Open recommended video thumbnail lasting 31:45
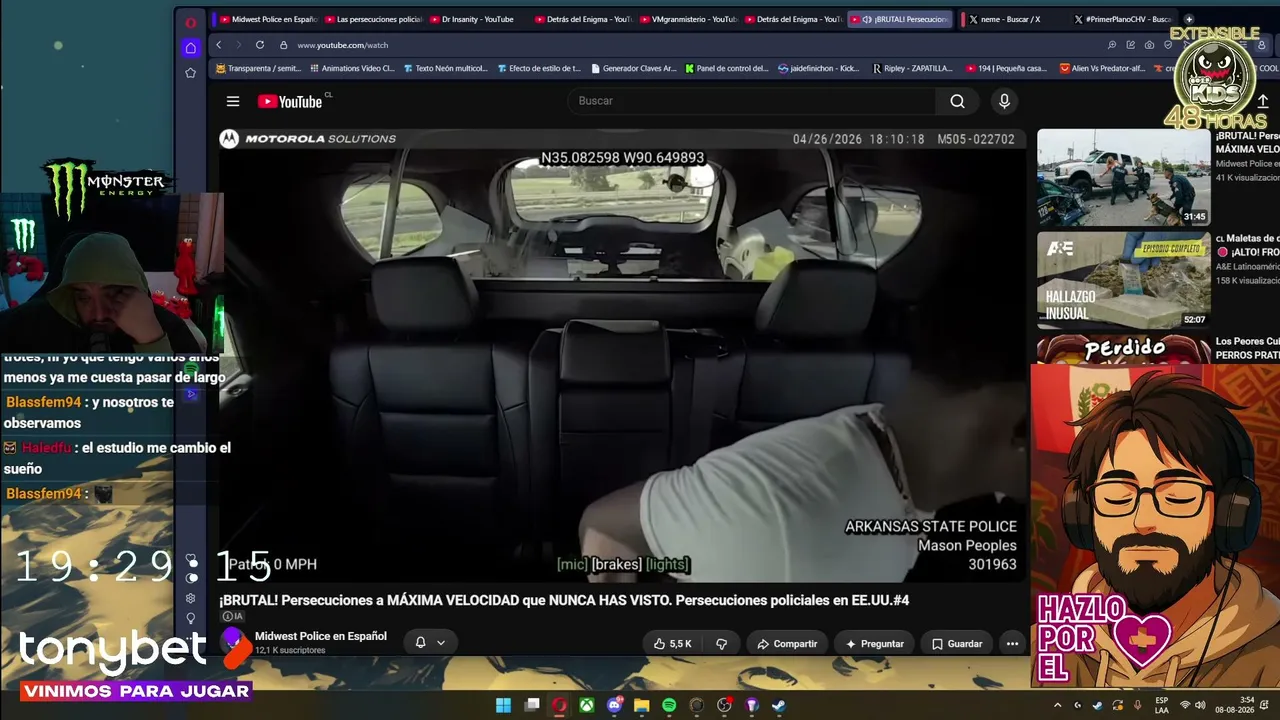This screenshot has height=720, width=1280. [1123, 177]
